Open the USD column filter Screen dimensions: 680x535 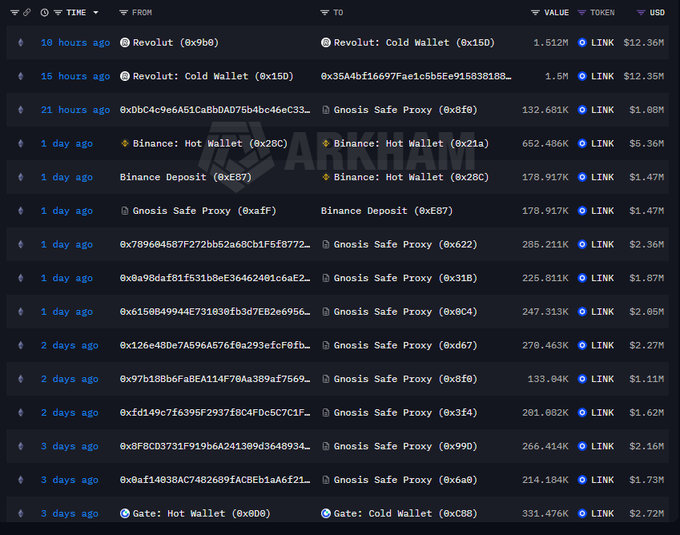pos(641,13)
